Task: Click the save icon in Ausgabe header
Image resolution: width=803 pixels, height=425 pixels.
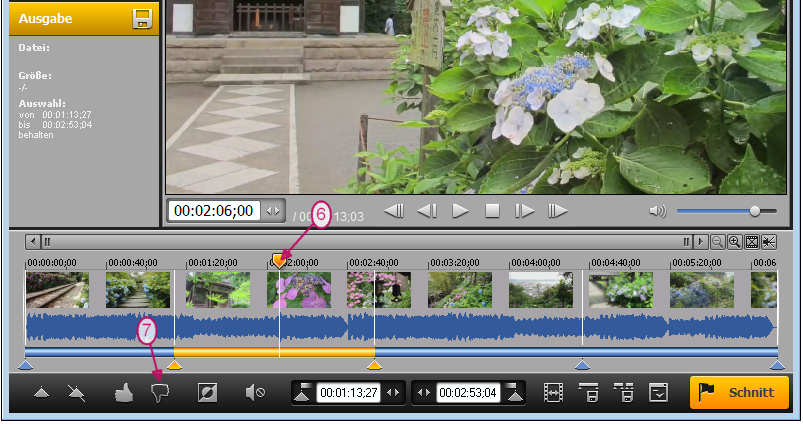Action: coord(142,18)
